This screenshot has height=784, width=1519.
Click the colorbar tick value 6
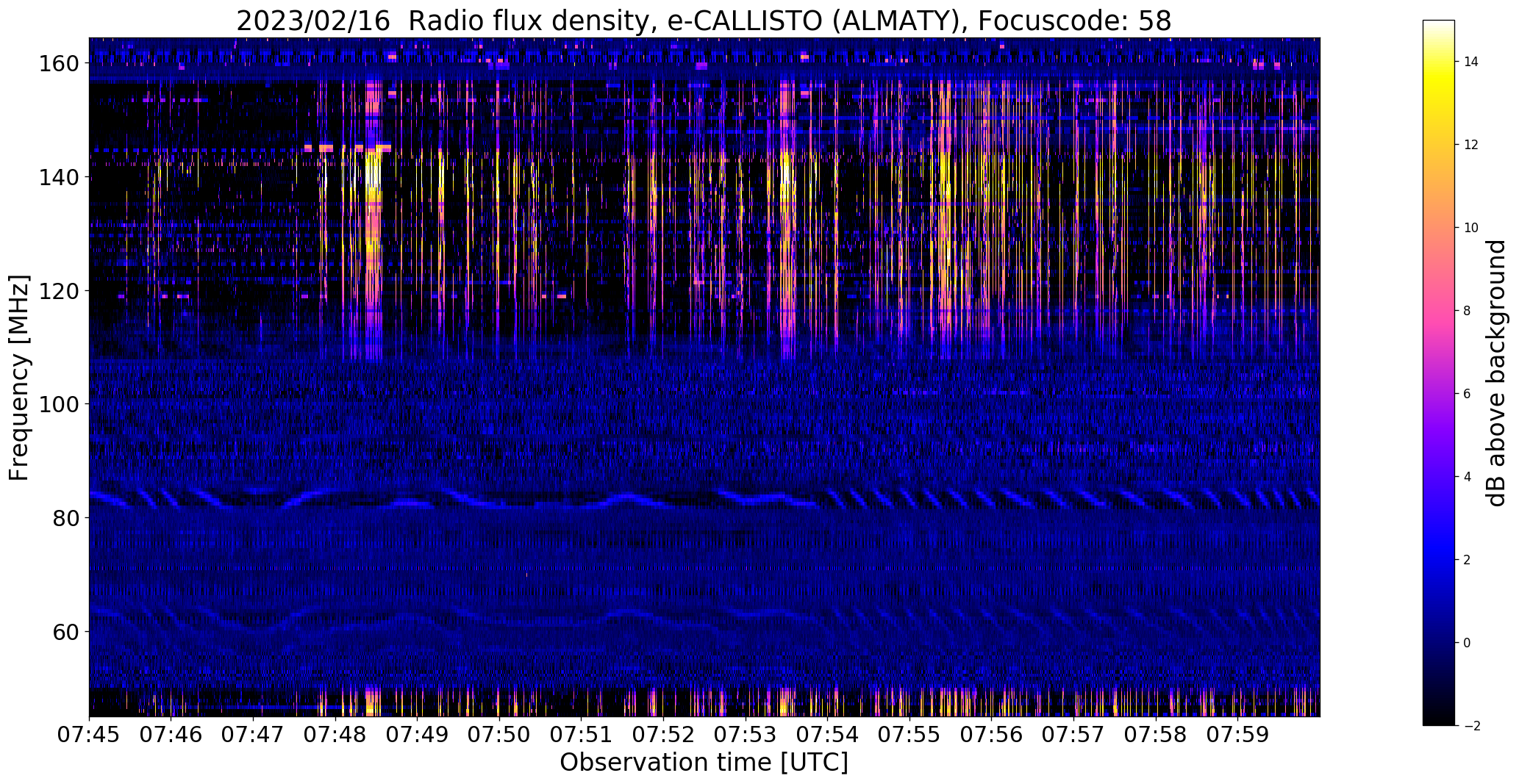(x=1468, y=394)
